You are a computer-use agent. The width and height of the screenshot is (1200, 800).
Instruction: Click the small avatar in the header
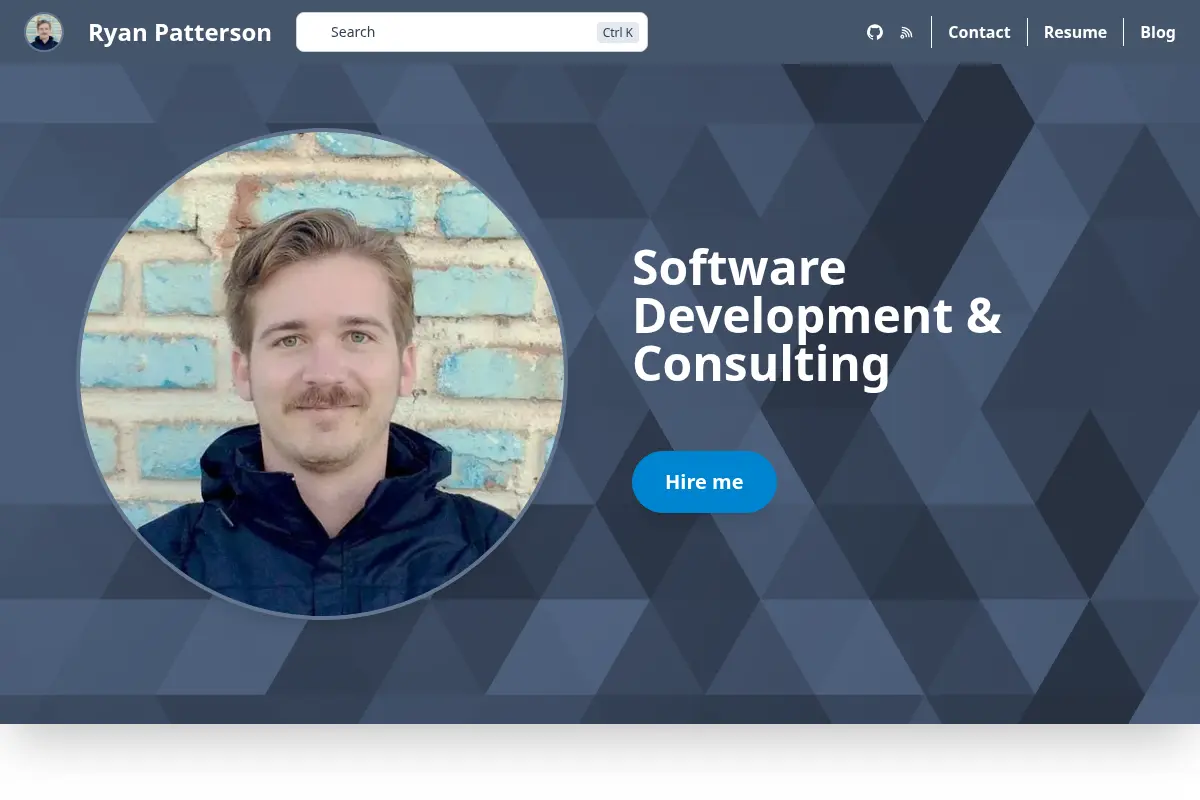coord(44,32)
